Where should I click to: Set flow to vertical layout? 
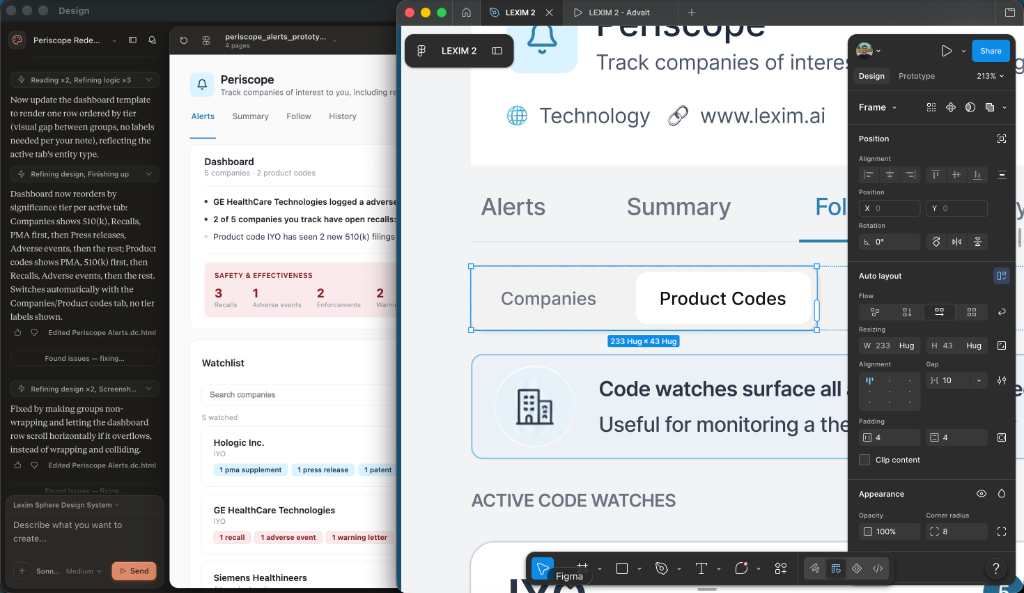[x=906, y=312]
